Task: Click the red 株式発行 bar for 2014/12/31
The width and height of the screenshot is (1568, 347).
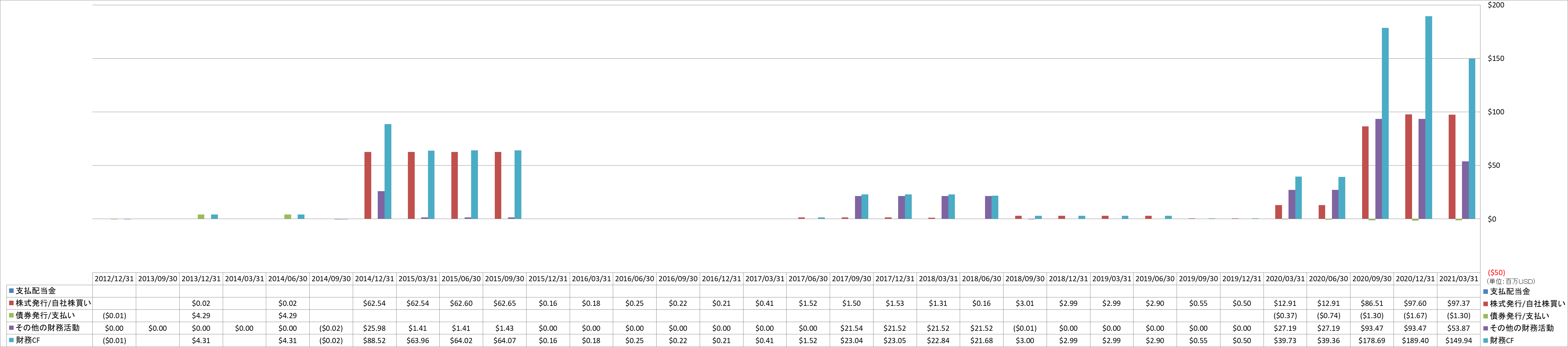Action: point(368,185)
